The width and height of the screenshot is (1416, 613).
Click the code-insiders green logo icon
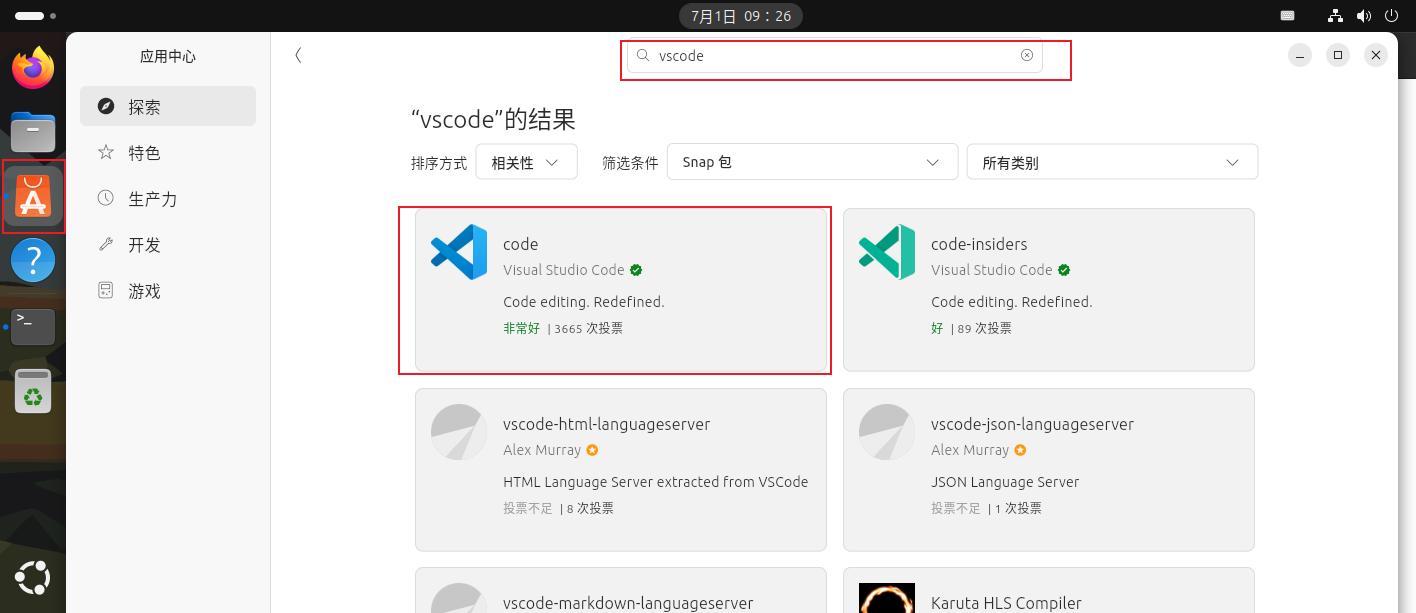pyautogui.click(x=887, y=252)
